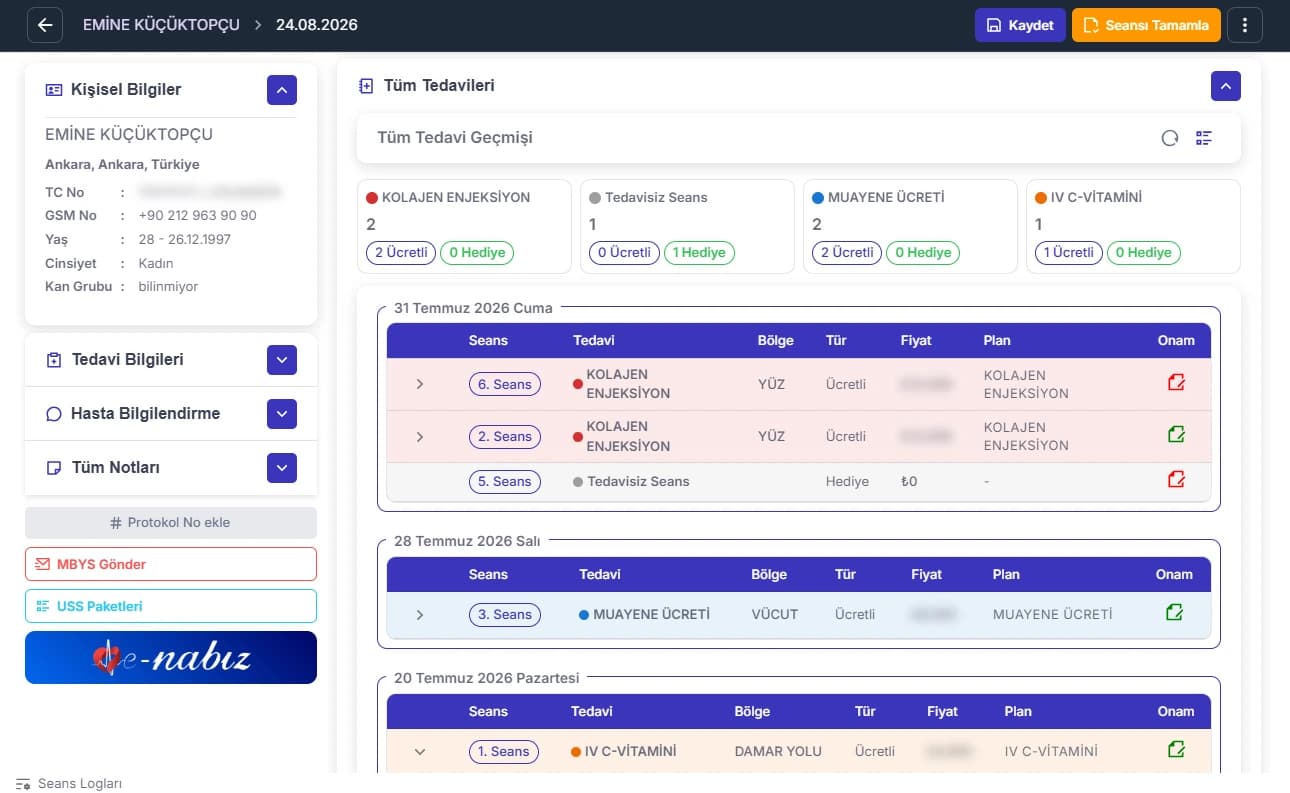This screenshot has width=1290, height=793.
Task: Open Seans Logları at the bottom left
Action: coord(69,784)
